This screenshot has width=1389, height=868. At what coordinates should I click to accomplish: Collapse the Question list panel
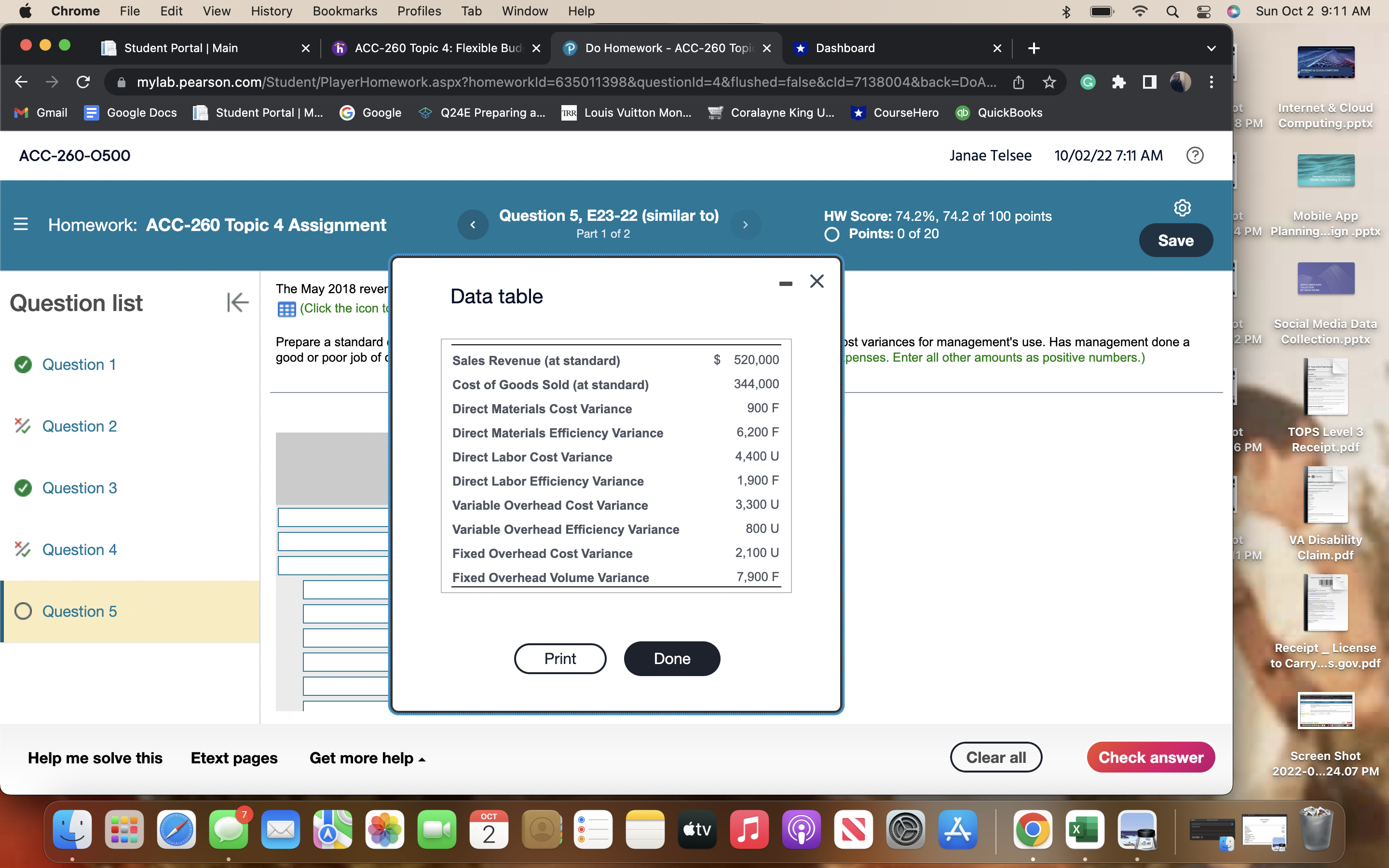(x=238, y=302)
